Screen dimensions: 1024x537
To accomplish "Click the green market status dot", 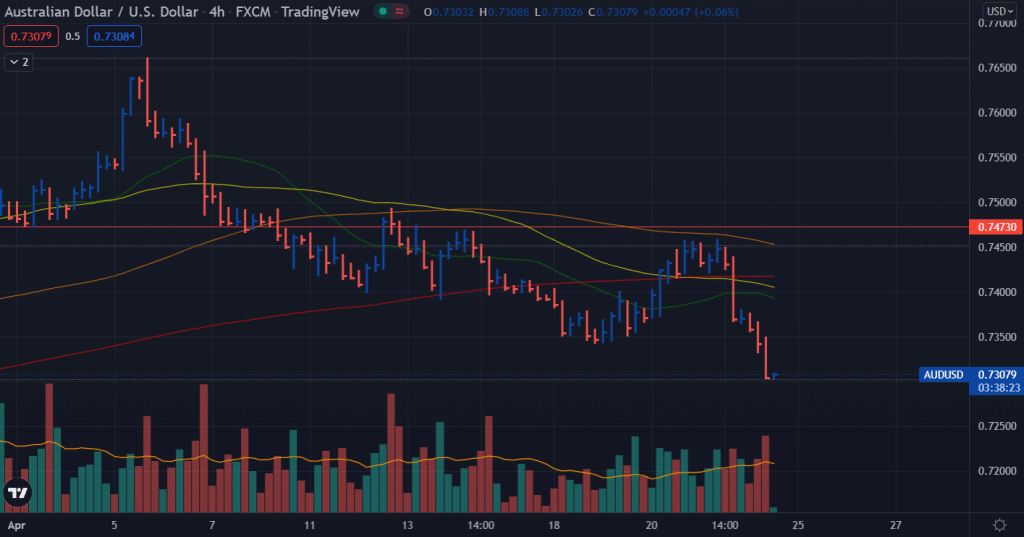I will click(x=383, y=11).
